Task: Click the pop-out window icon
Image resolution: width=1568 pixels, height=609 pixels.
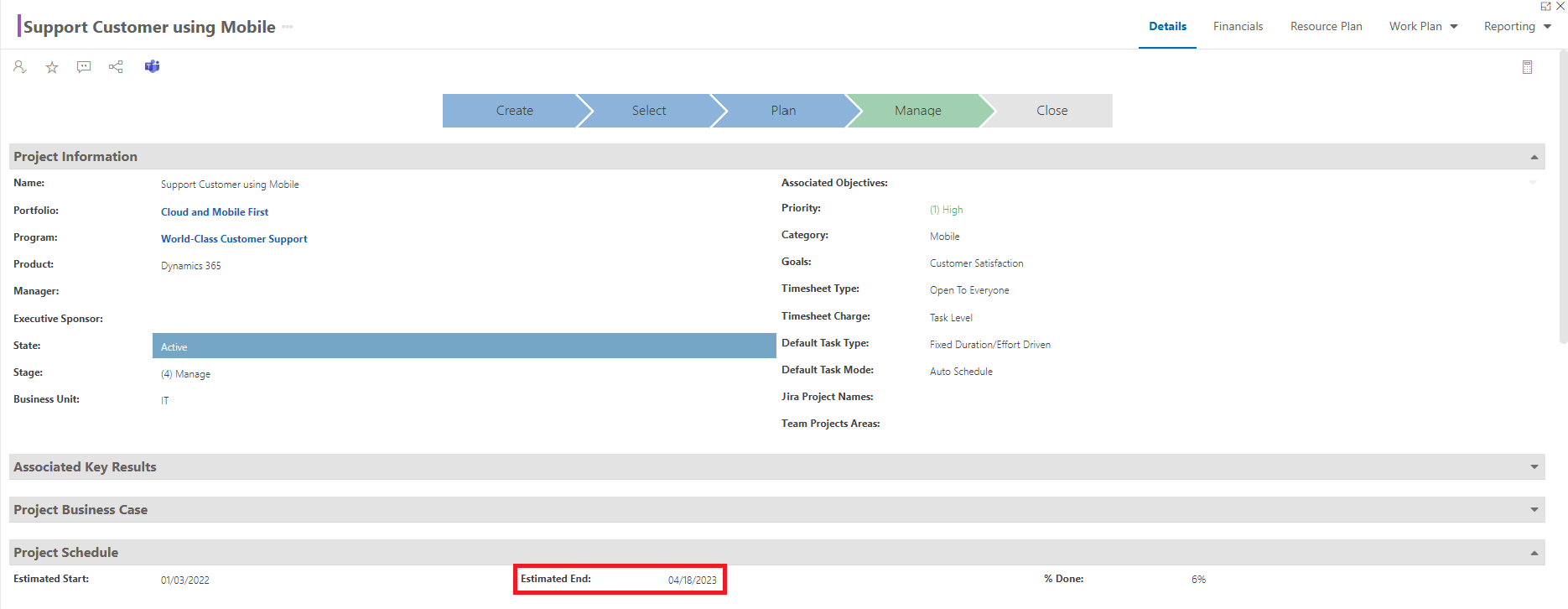Action: point(1545,6)
